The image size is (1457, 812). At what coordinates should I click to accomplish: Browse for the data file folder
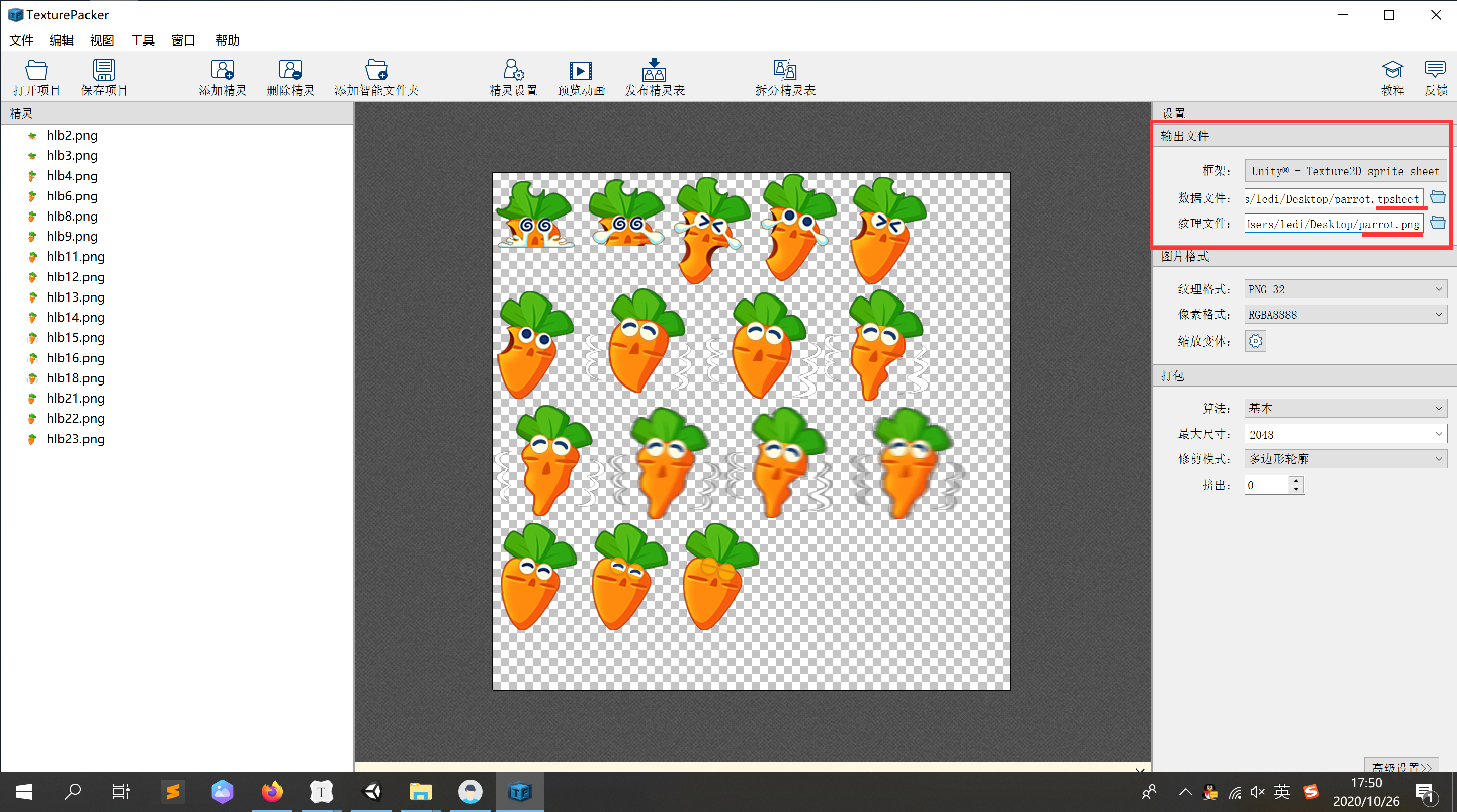pyautogui.click(x=1437, y=197)
